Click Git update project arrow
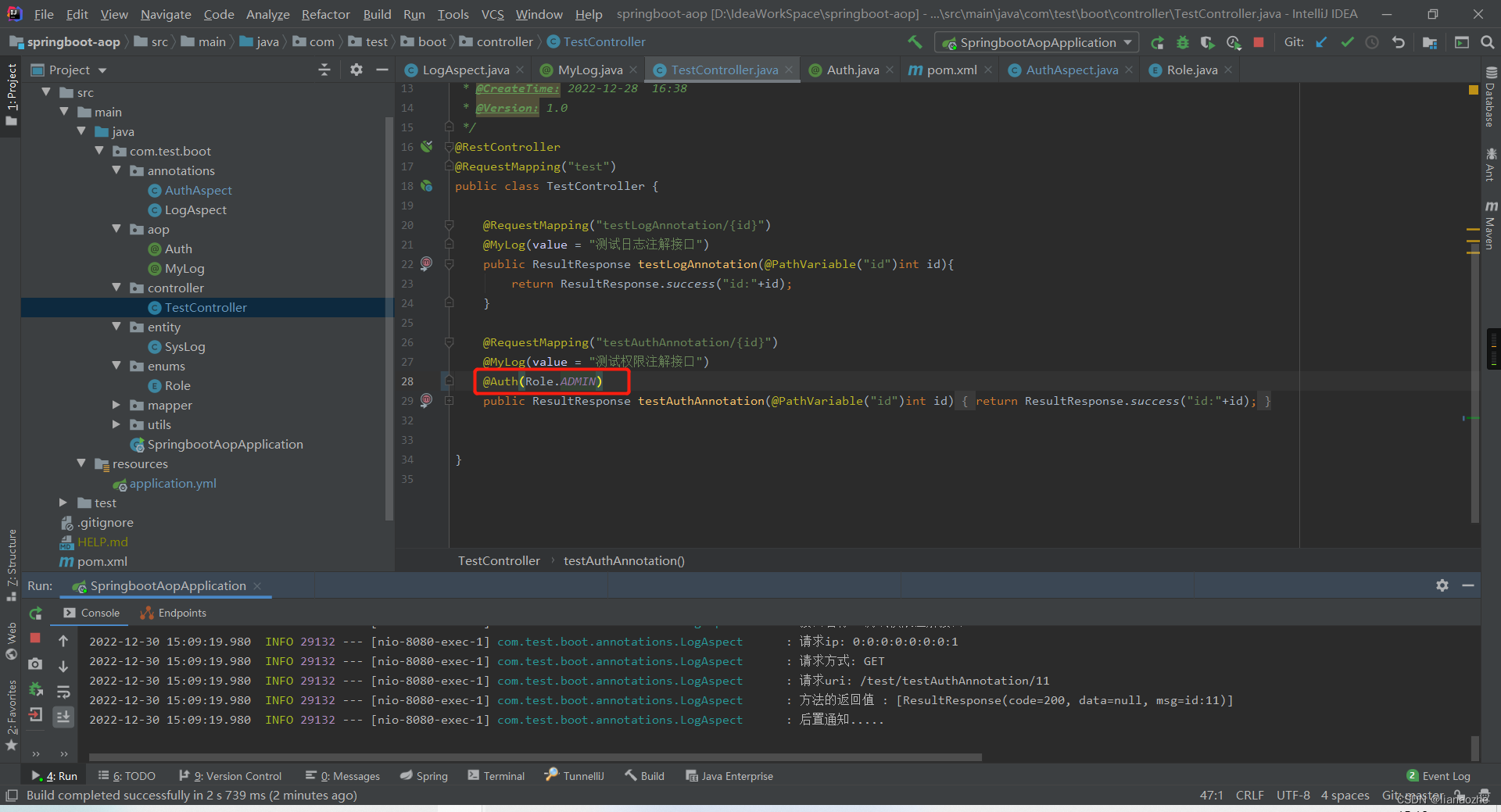This screenshot has width=1501, height=812. [x=1321, y=42]
